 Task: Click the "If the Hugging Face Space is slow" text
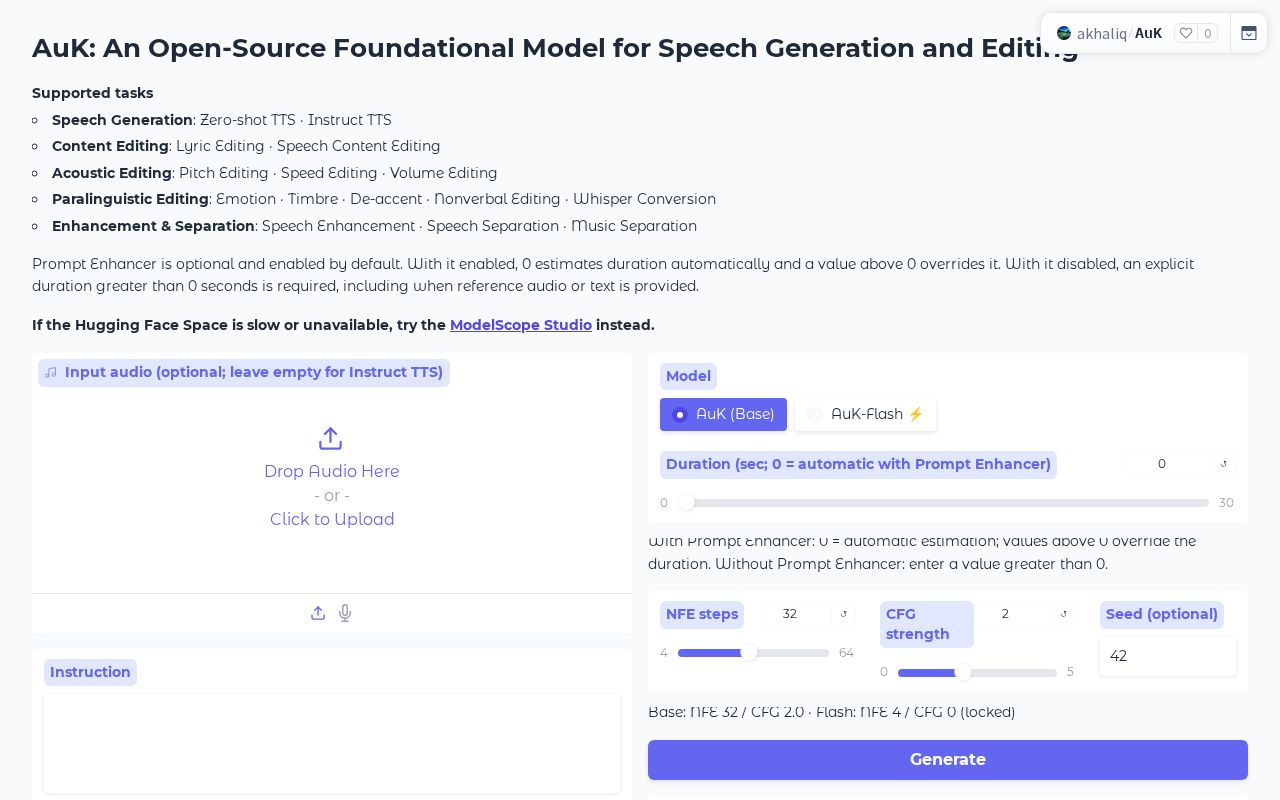(343, 325)
